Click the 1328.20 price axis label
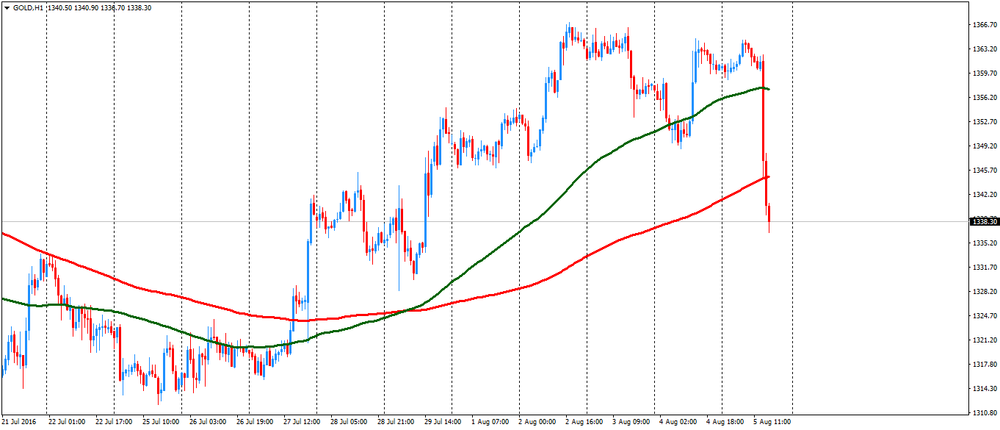This screenshot has height=430, width=1000. [x=983, y=292]
